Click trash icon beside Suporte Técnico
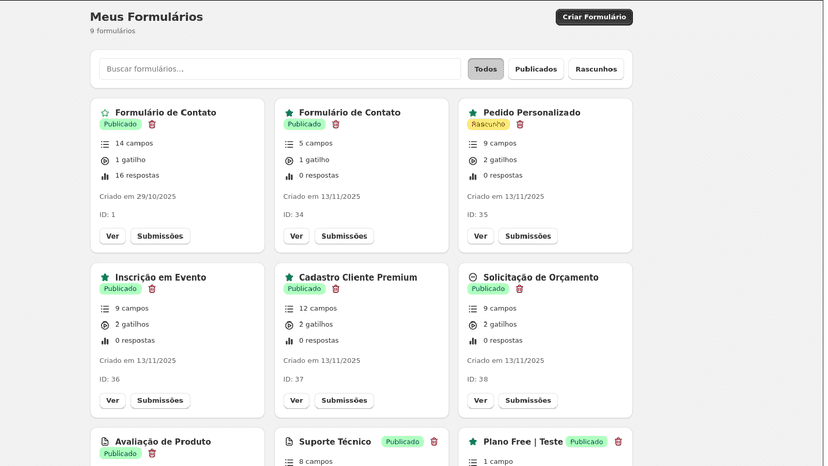 (434, 442)
